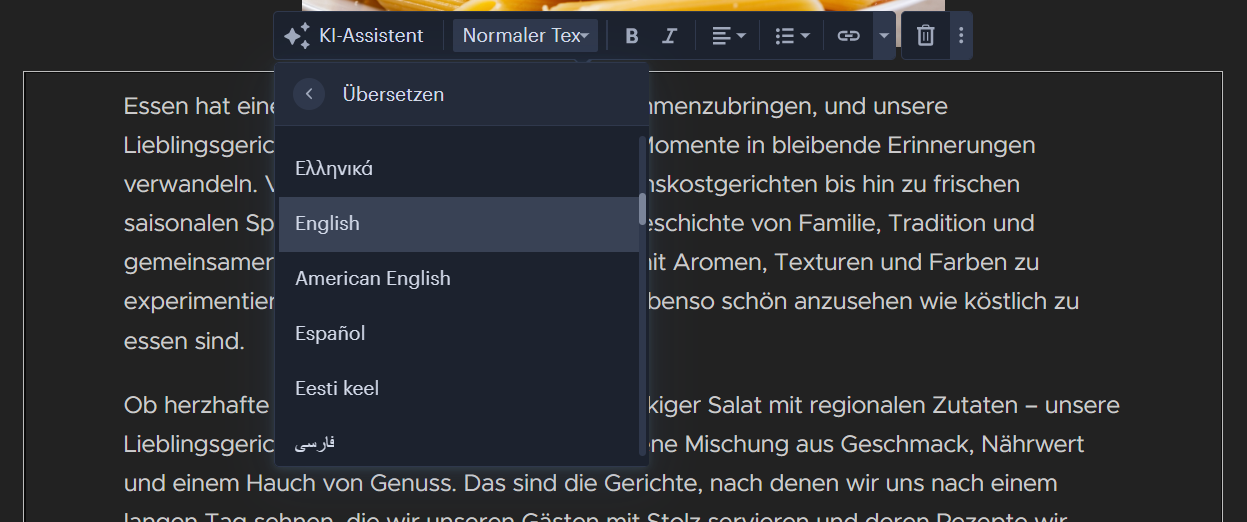Expand more formatting options arrow
This screenshot has height=522, width=1247.
tap(884, 36)
